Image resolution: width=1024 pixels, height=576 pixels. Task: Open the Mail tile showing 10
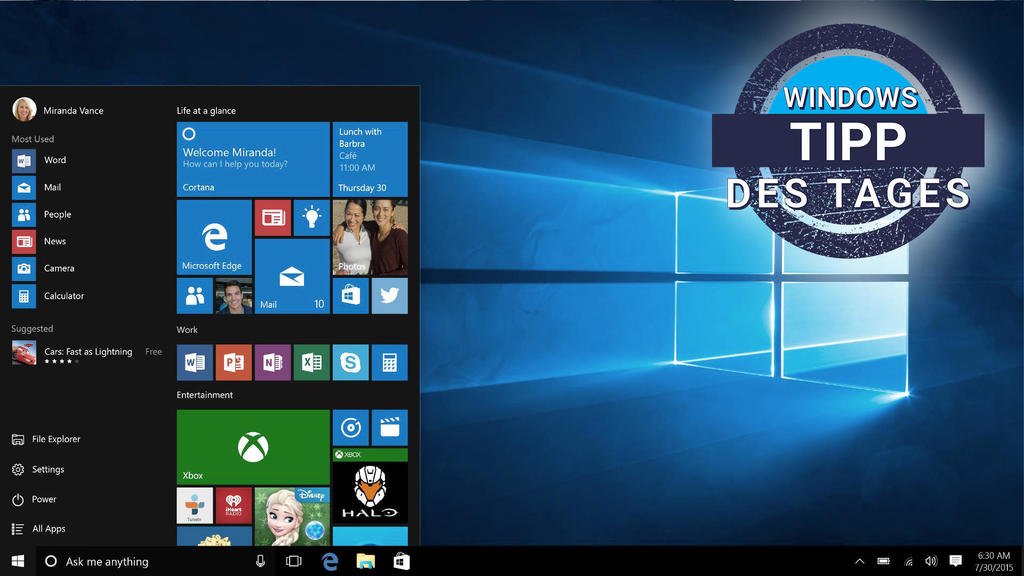click(x=292, y=276)
